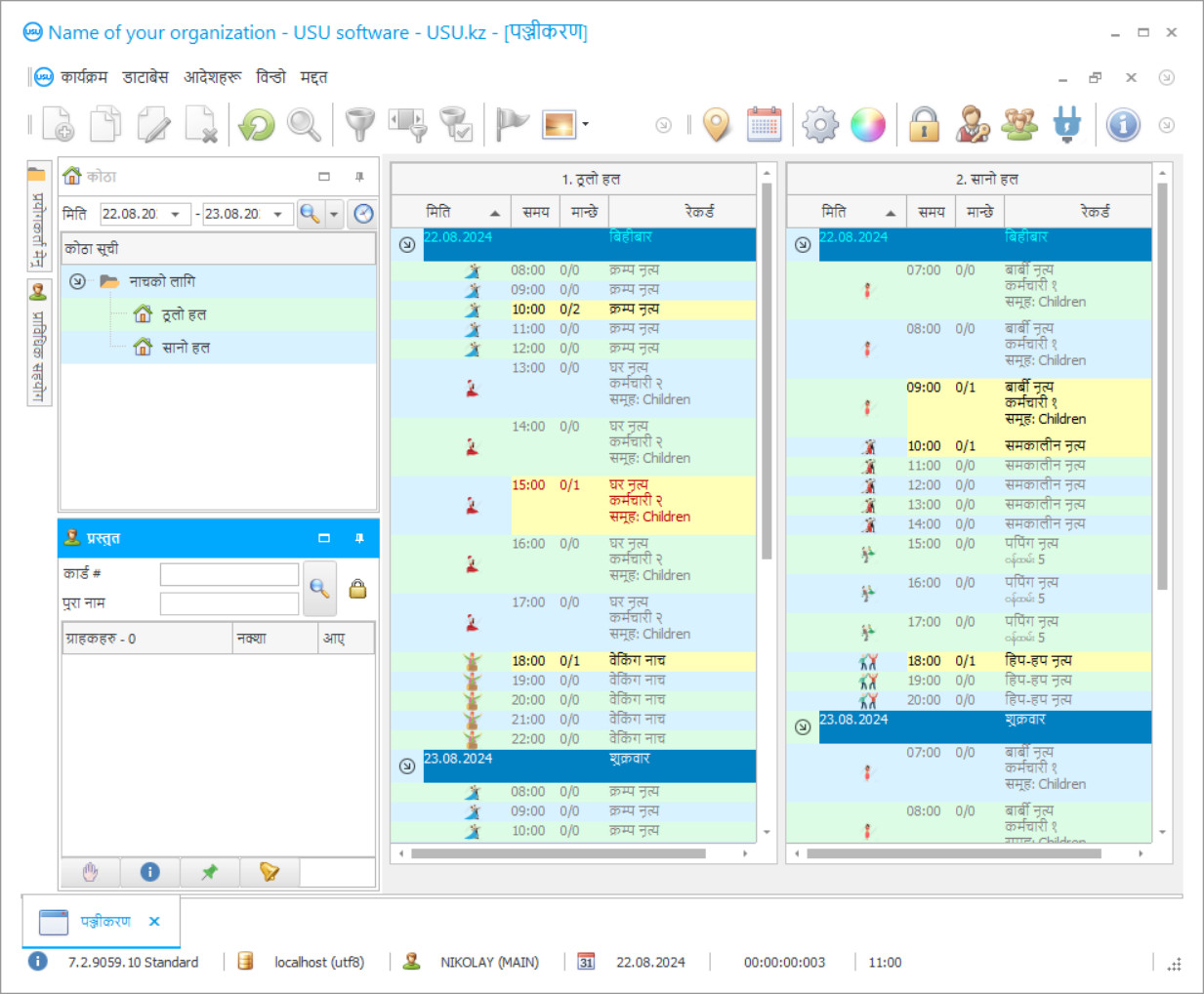Sort by the रेकर्ड column header in ठूलो हल
Image resolution: width=1204 pixels, height=994 pixels.
[698, 212]
